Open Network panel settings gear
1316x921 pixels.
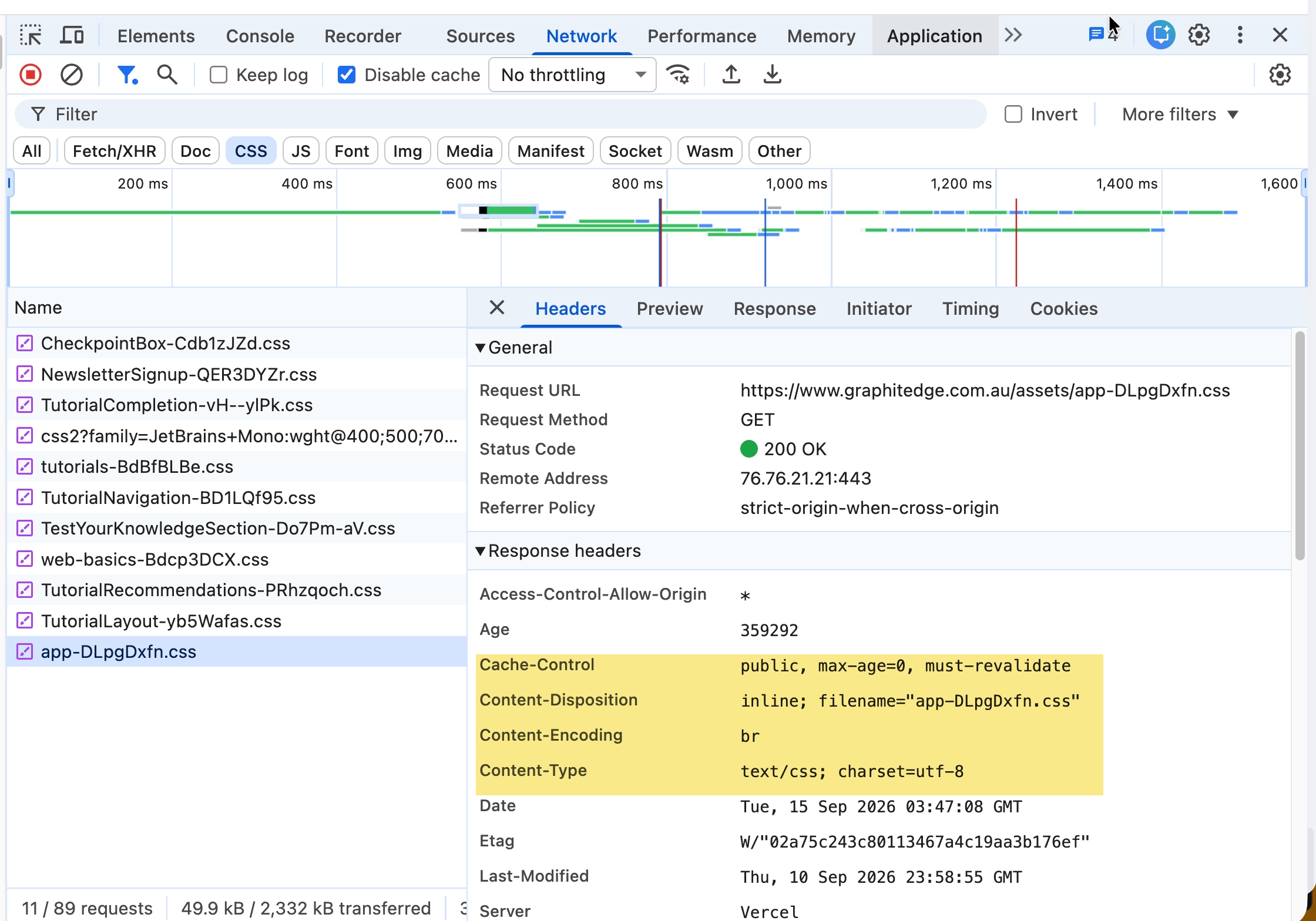click(x=1280, y=75)
